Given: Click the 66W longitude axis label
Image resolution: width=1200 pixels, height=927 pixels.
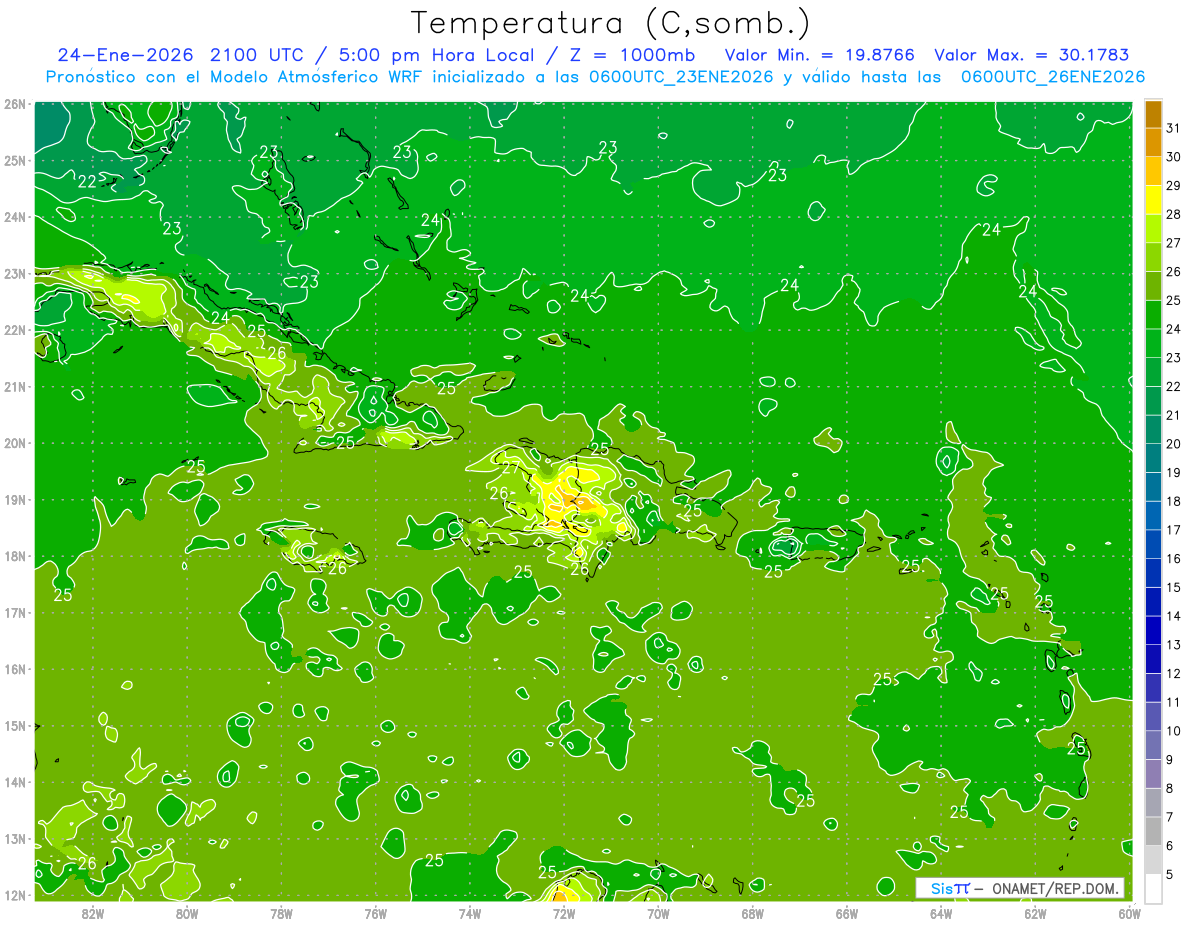Looking at the screenshot, I should [x=847, y=913].
